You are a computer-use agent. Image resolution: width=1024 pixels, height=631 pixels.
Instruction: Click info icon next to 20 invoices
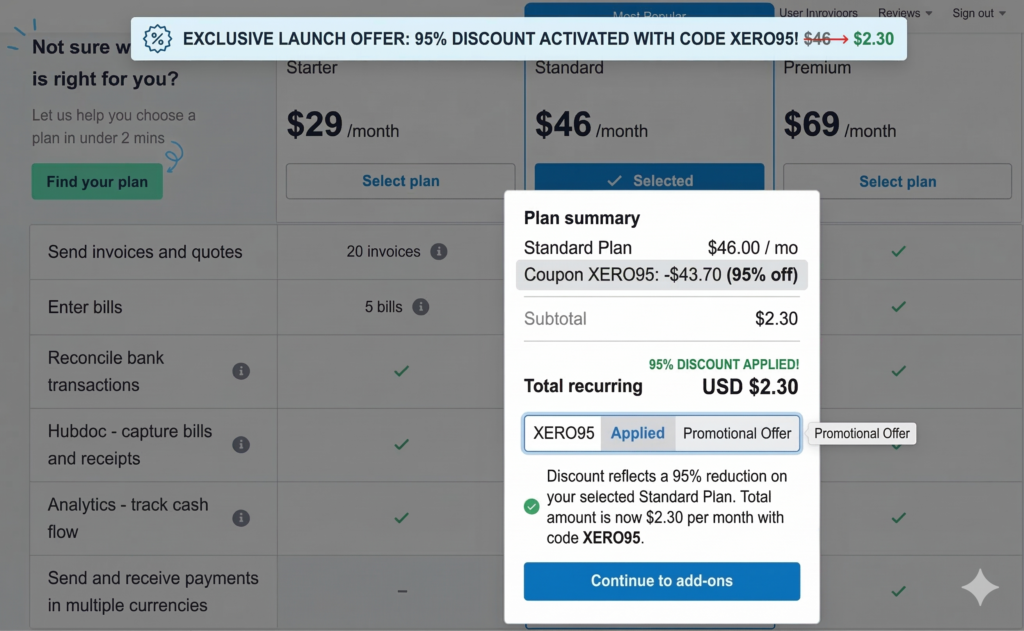click(x=438, y=252)
